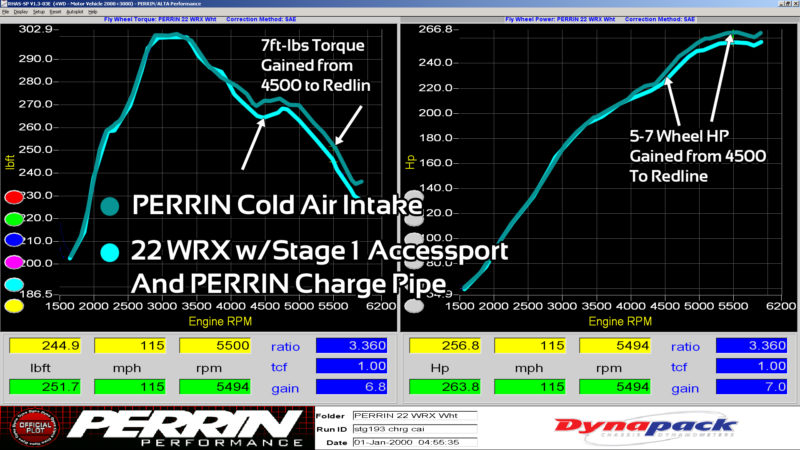Open the Reset menu
Viewport: 800px width, 450px height.
coord(55,12)
